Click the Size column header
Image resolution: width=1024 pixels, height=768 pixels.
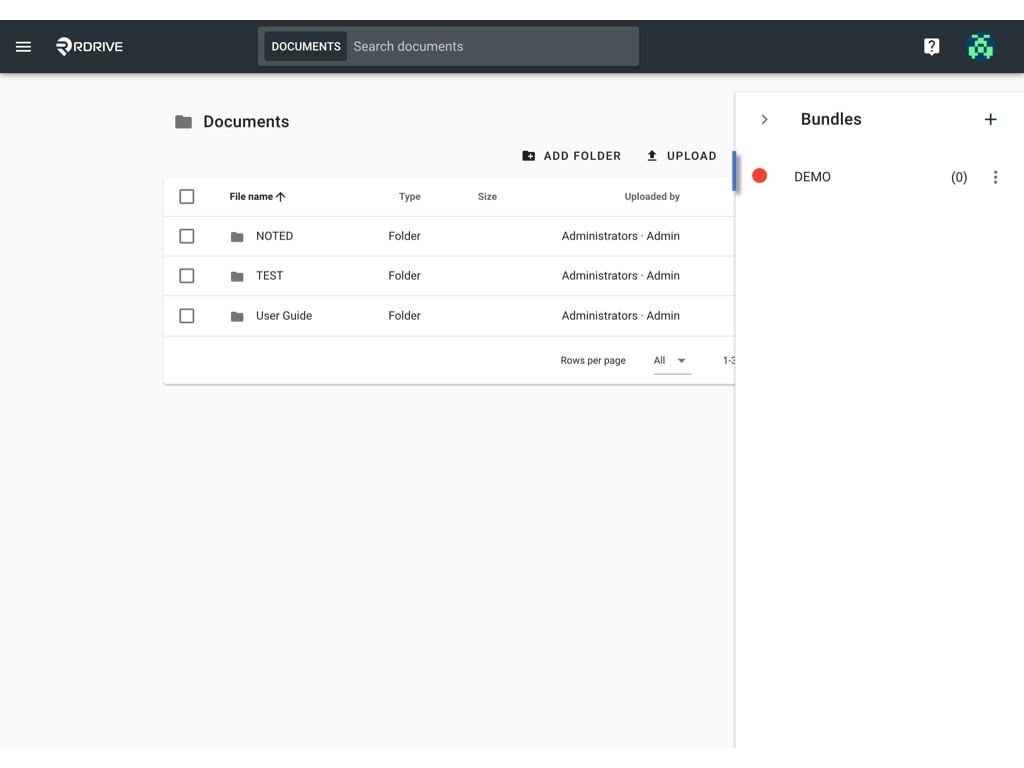(487, 197)
